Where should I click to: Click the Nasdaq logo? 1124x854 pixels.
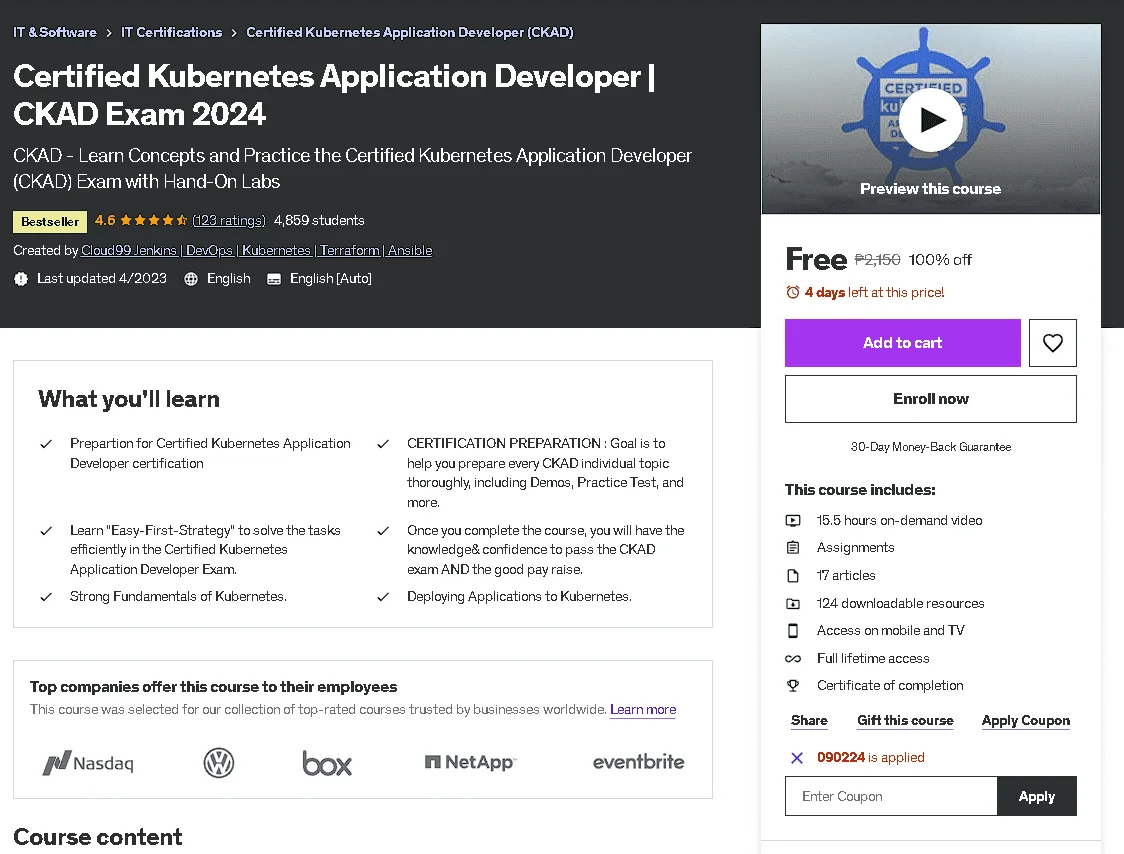[88, 763]
